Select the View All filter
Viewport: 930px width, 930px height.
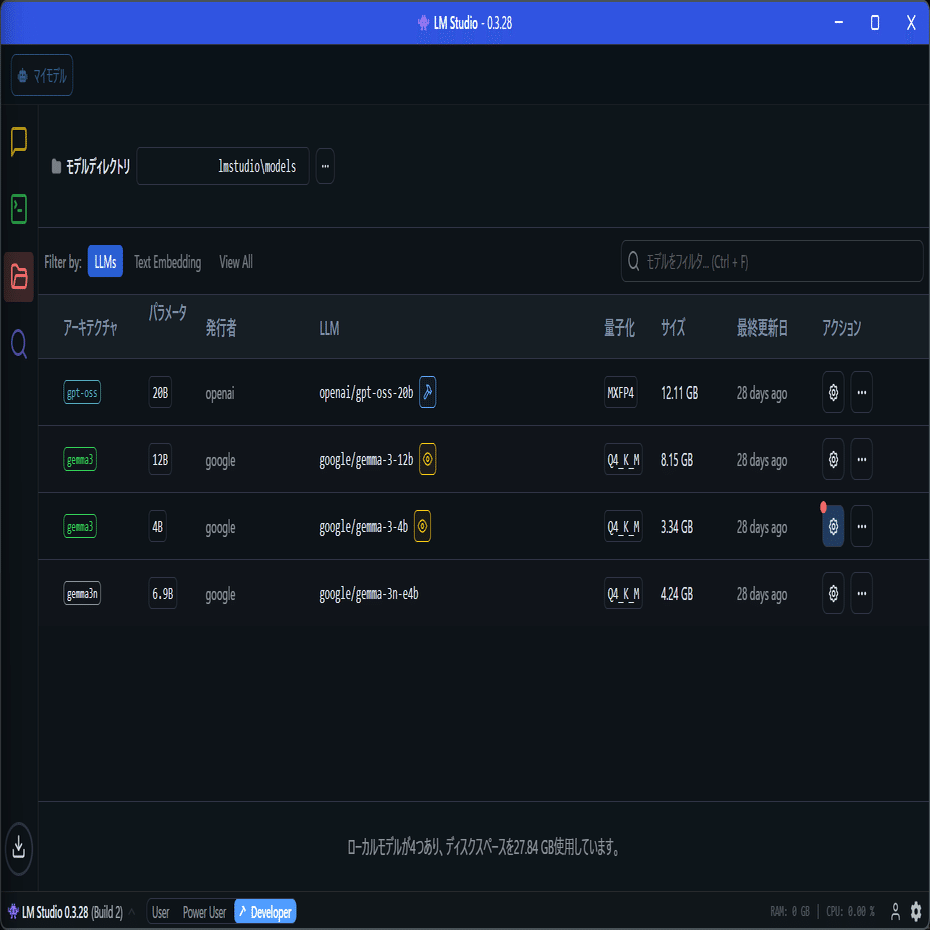(x=236, y=262)
